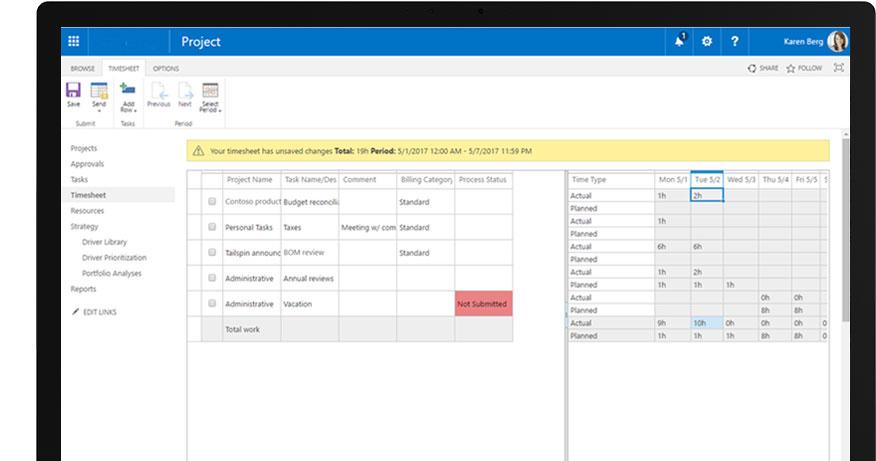Image resolution: width=876 pixels, height=461 pixels.
Task: Switch to the Options ribbon tab
Action: (x=166, y=68)
